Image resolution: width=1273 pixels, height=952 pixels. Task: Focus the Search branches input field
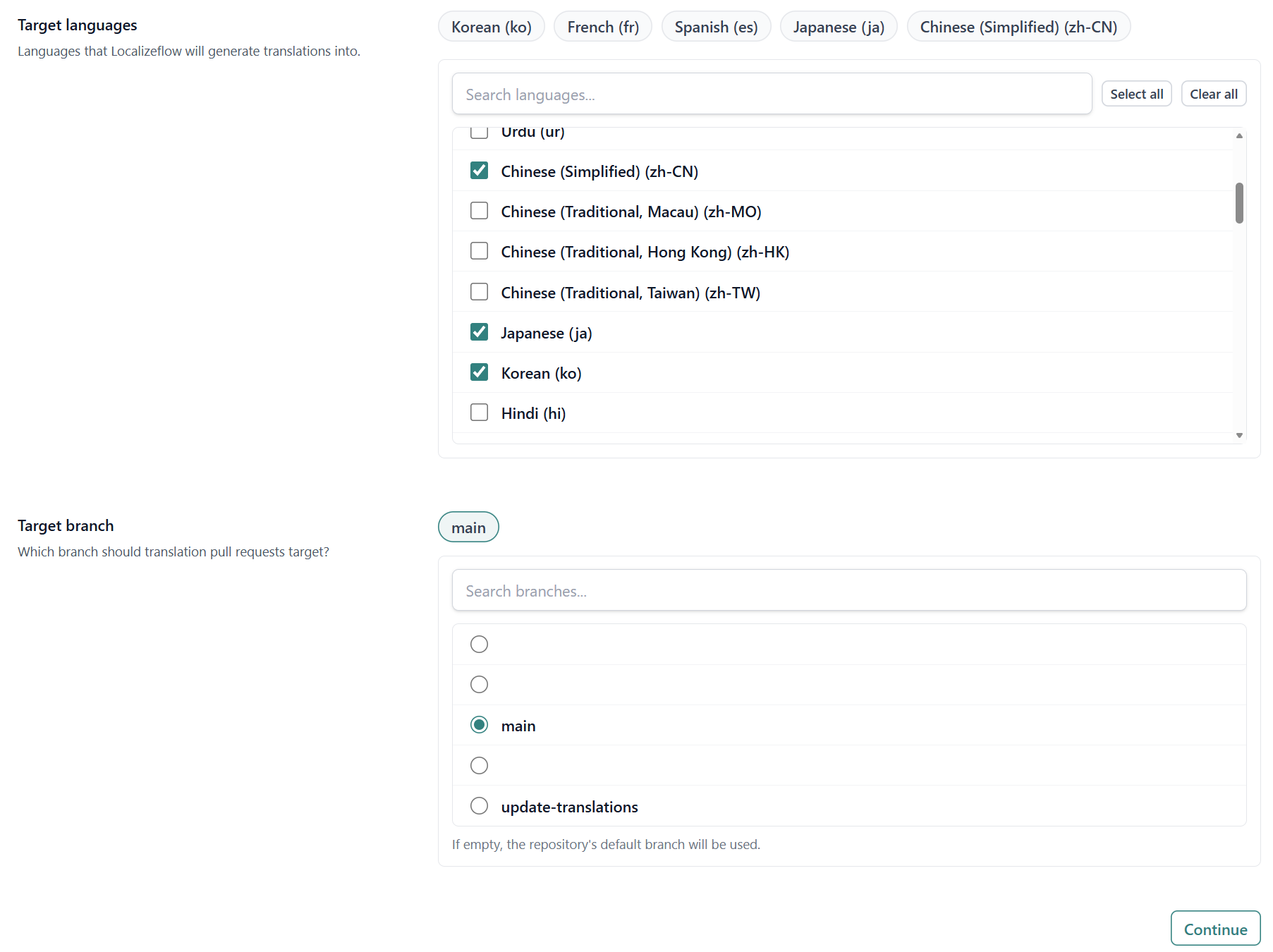tap(848, 590)
